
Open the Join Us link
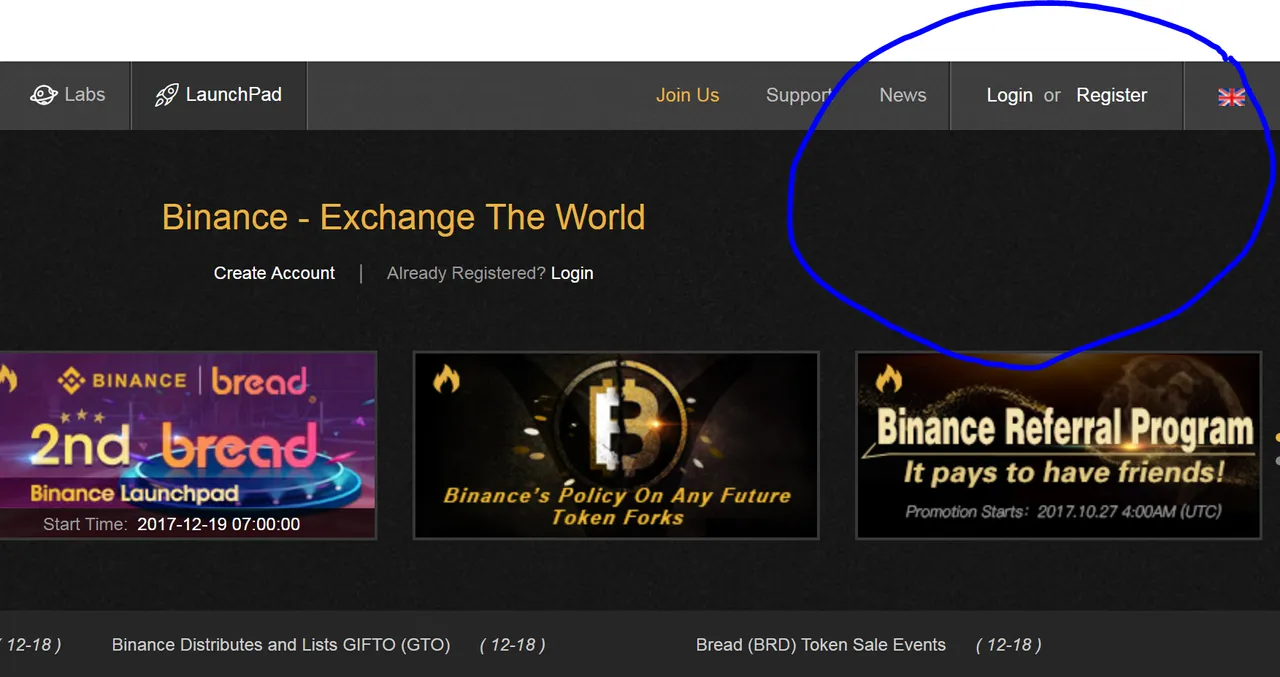687,95
